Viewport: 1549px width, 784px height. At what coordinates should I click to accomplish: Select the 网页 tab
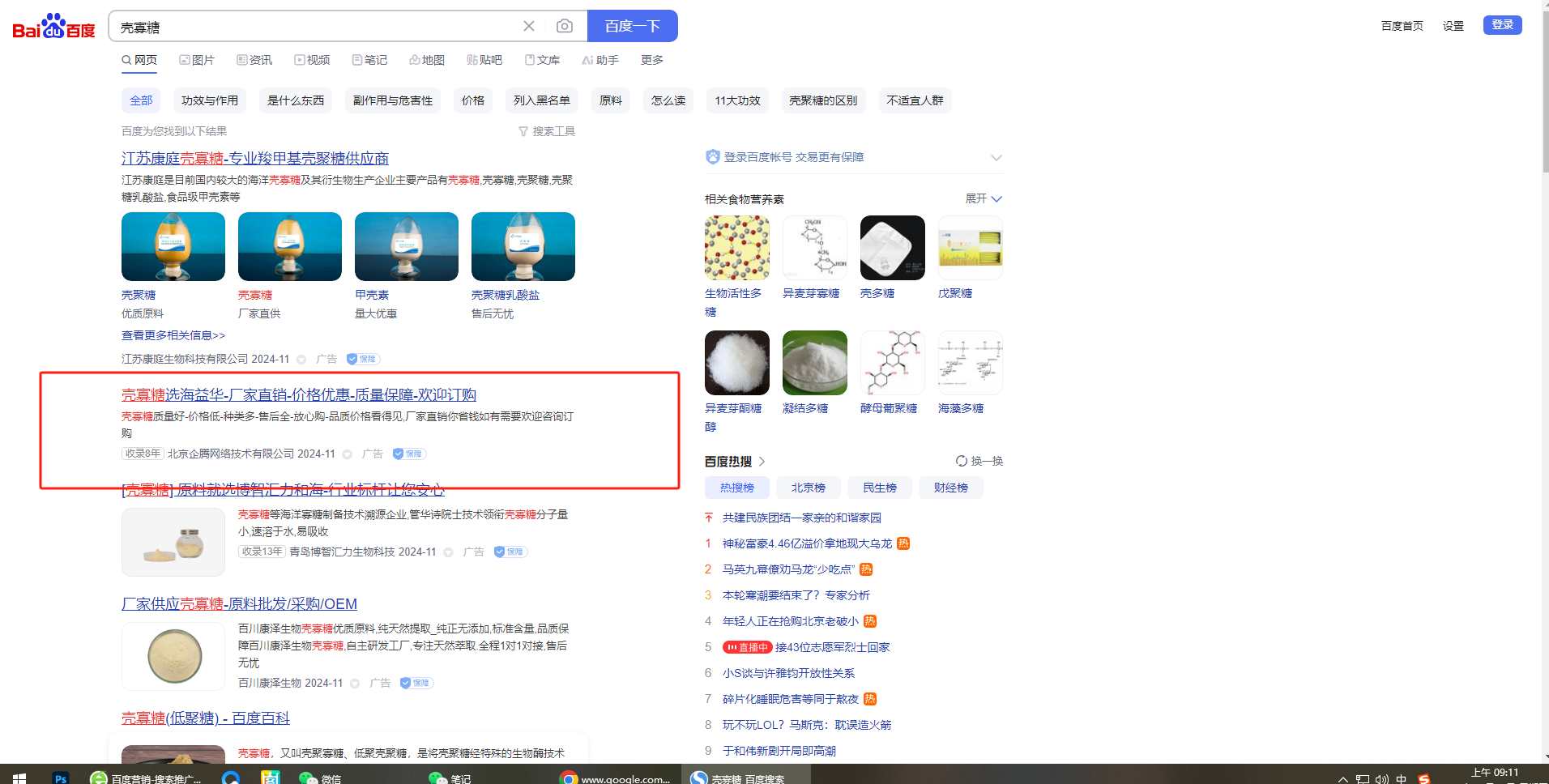pyautogui.click(x=139, y=60)
